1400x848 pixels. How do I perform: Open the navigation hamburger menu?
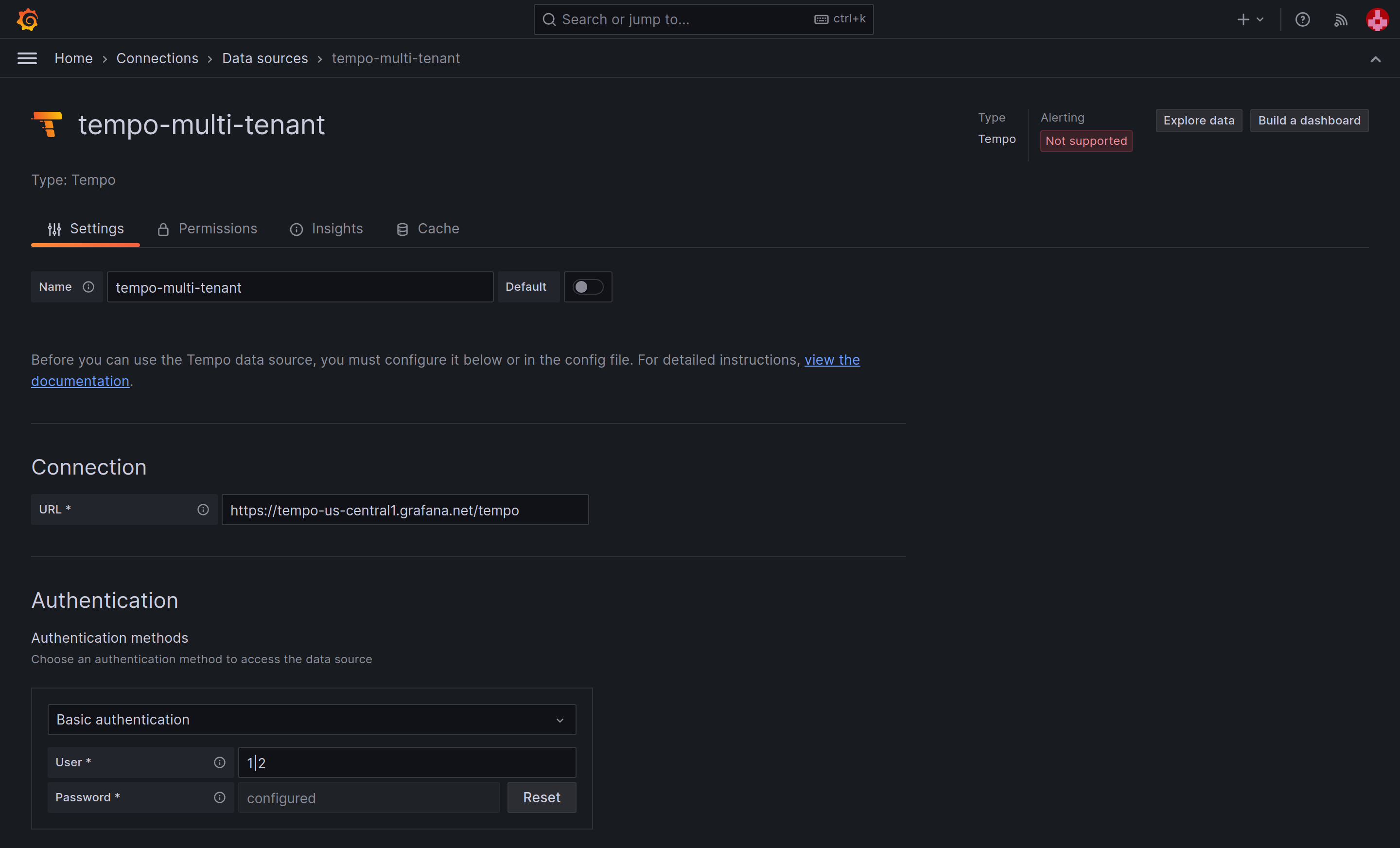pos(27,58)
